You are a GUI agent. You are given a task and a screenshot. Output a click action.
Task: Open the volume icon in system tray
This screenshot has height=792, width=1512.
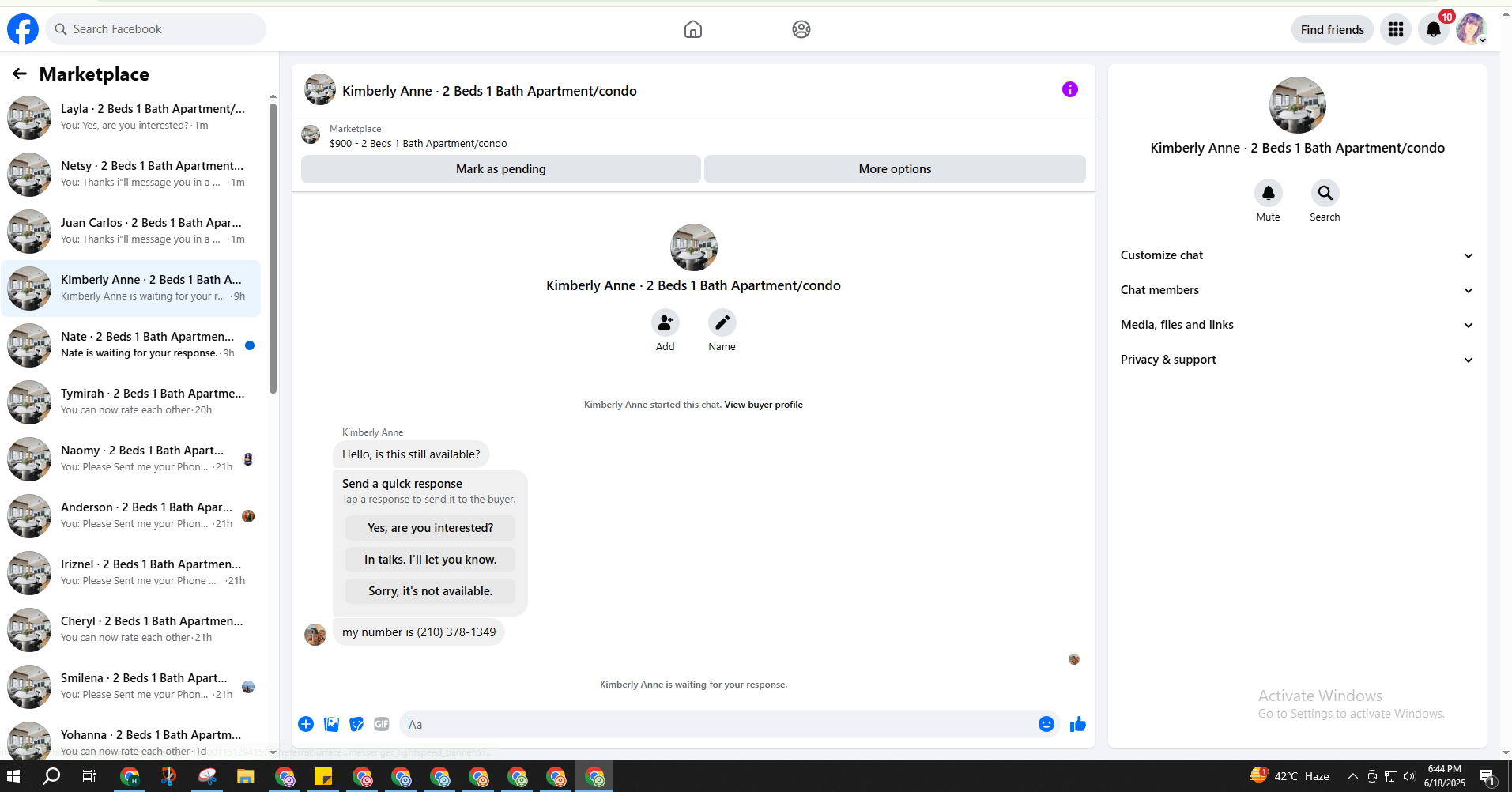(1409, 776)
